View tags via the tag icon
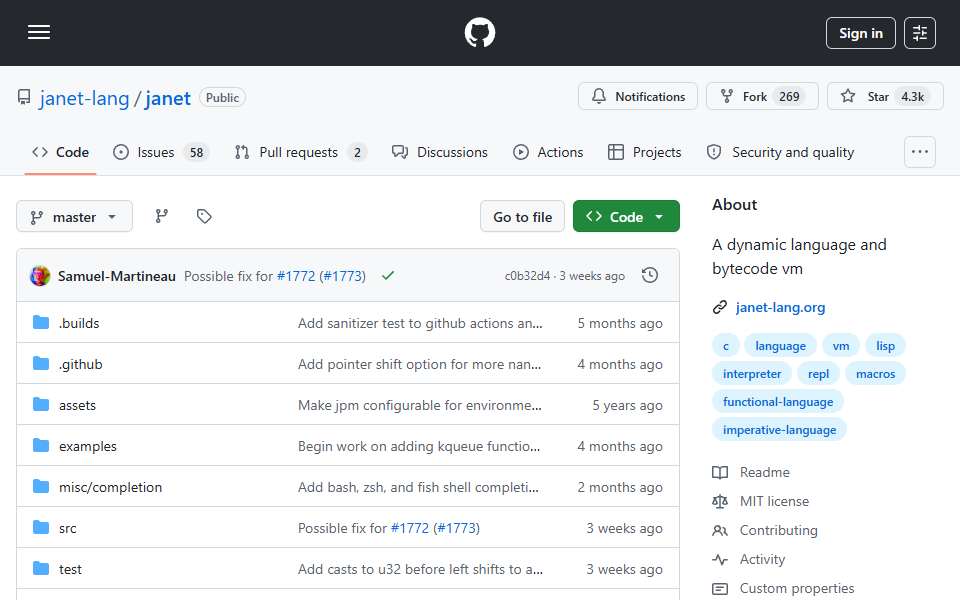The width and height of the screenshot is (960, 600). pyautogui.click(x=204, y=216)
